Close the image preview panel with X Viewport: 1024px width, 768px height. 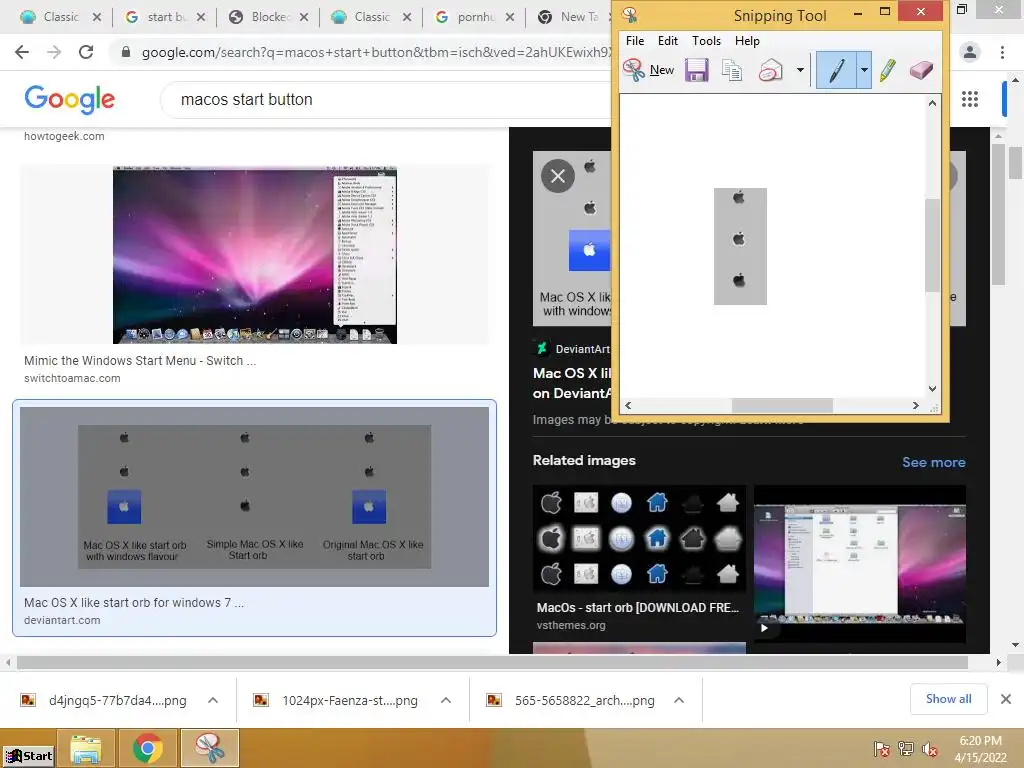[x=558, y=176]
